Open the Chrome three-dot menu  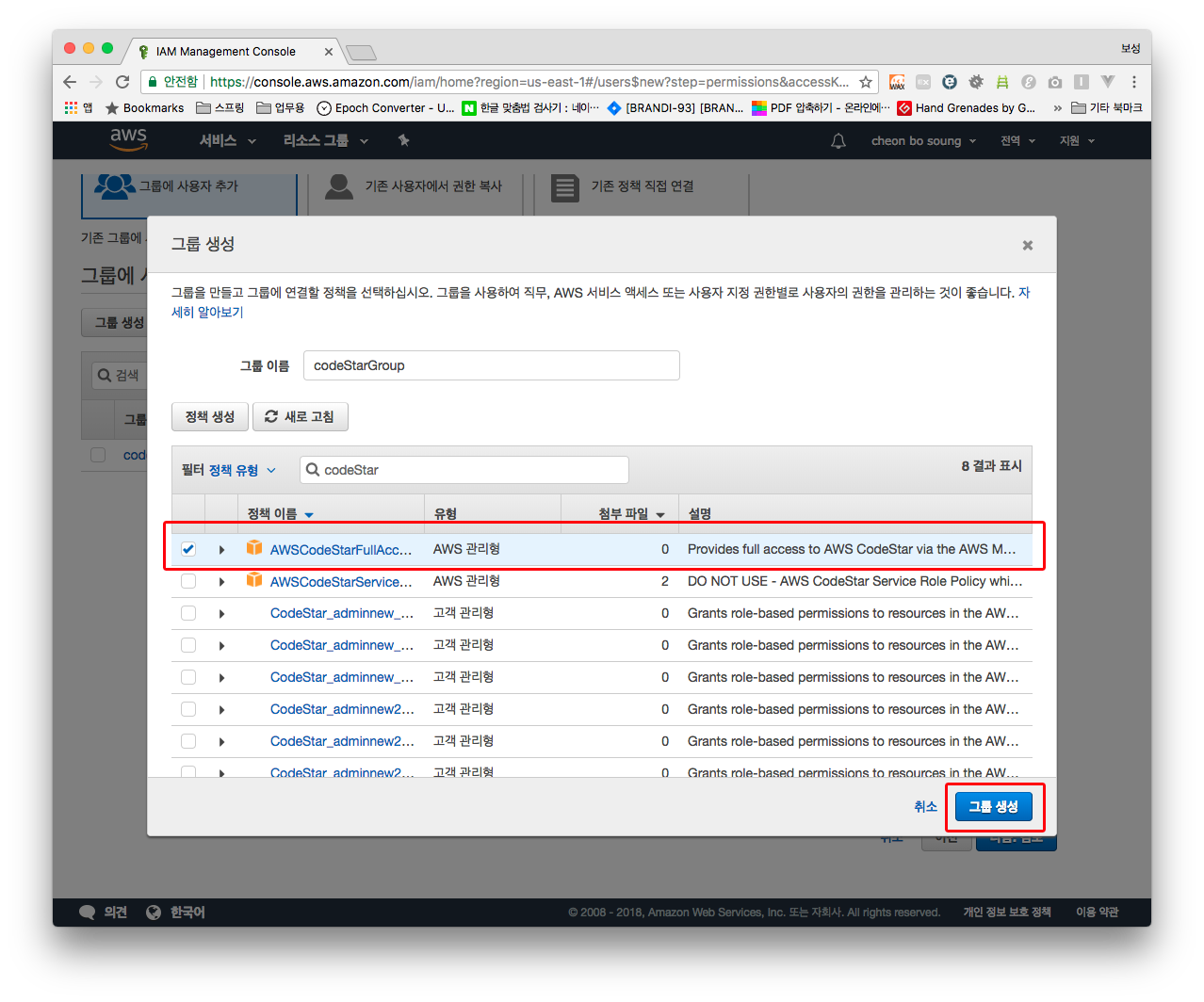point(1134,82)
